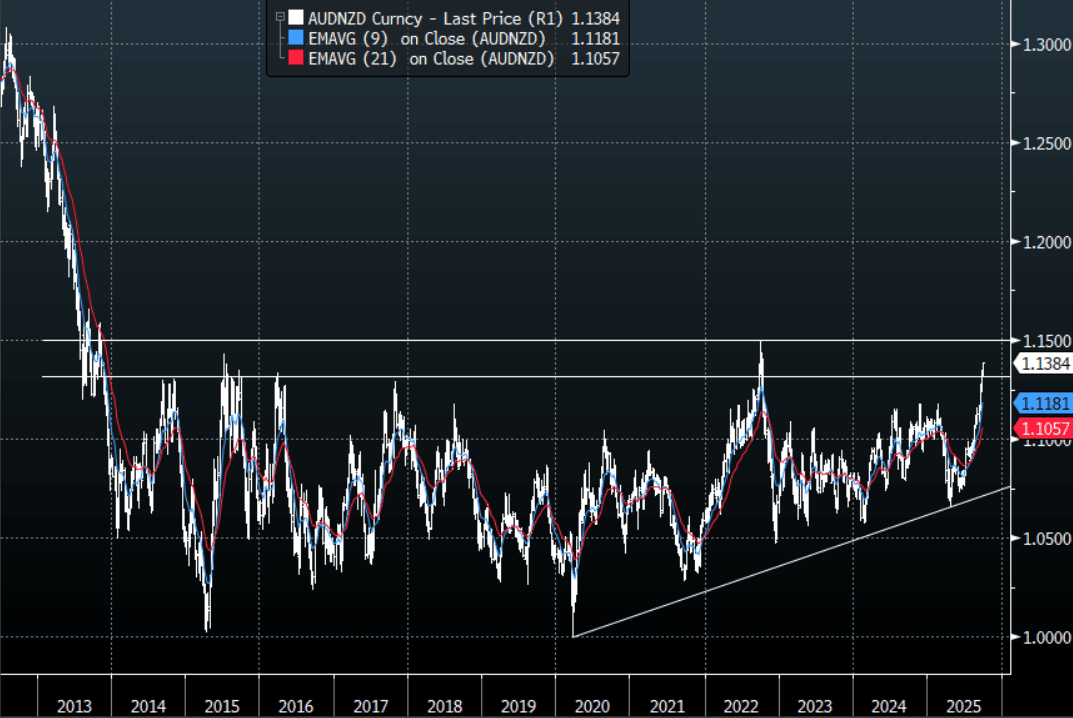The height and width of the screenshot is (718, 1073).
Task: Select the lower horizontal resistance line near 1.1300
Action: (x=526, y=376)
